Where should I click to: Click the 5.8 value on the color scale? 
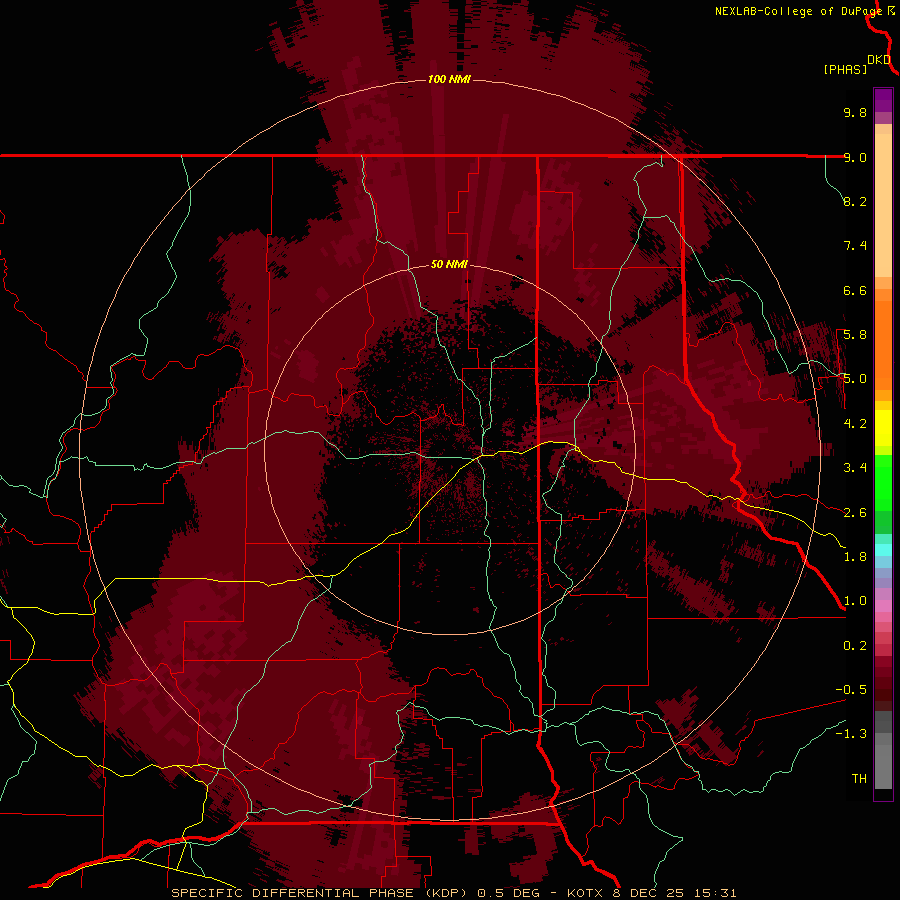pyautogui.click(x=855, y=335)
